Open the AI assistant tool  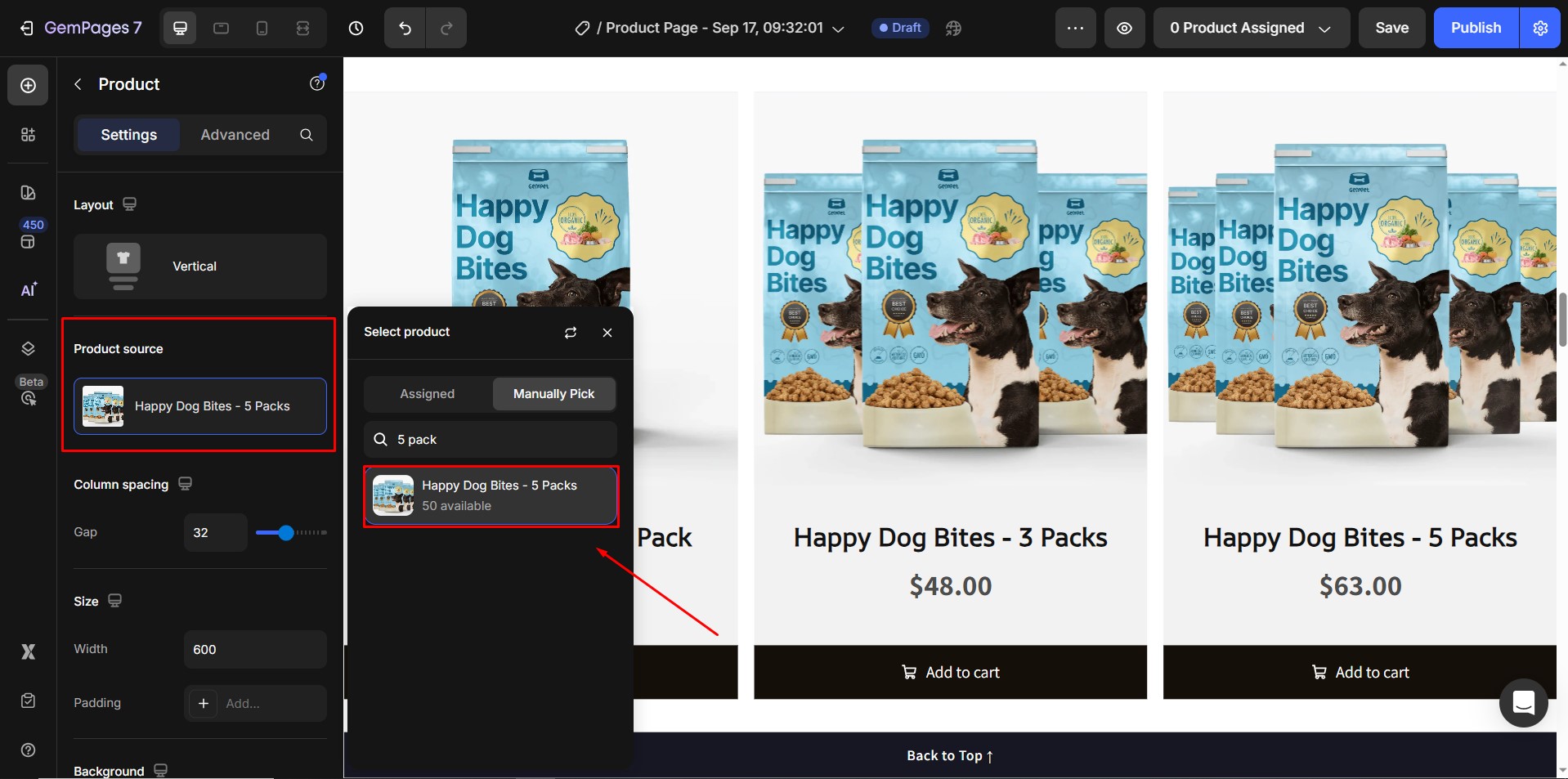click(28, 290)
